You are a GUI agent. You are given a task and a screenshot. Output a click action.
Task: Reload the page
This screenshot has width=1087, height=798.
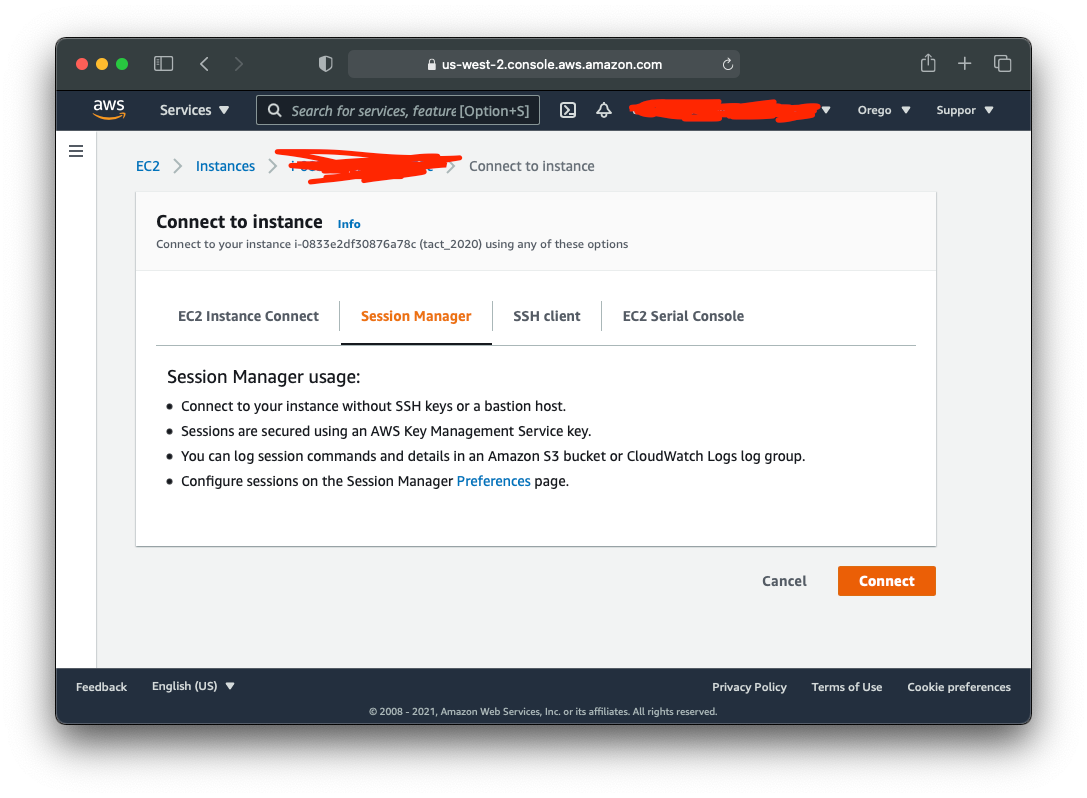coord(727,64)
